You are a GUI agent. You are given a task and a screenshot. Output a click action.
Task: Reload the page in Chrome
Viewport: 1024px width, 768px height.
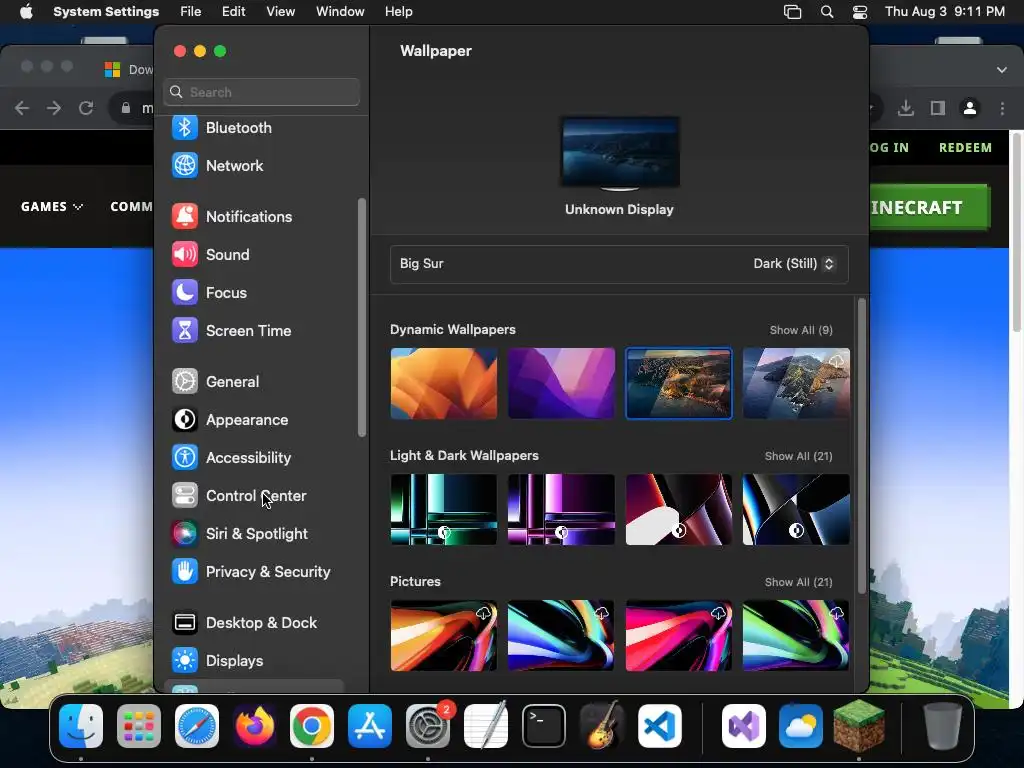pyautogui.click(x=86, y=108)
